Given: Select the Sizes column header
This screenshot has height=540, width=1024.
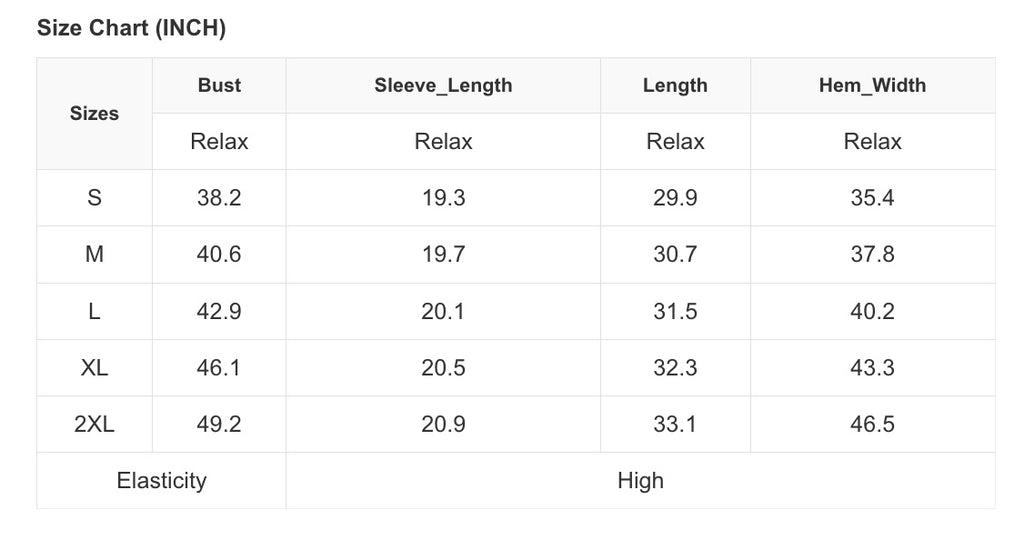Looking at the screenshot, I should [x=94, y=114].
